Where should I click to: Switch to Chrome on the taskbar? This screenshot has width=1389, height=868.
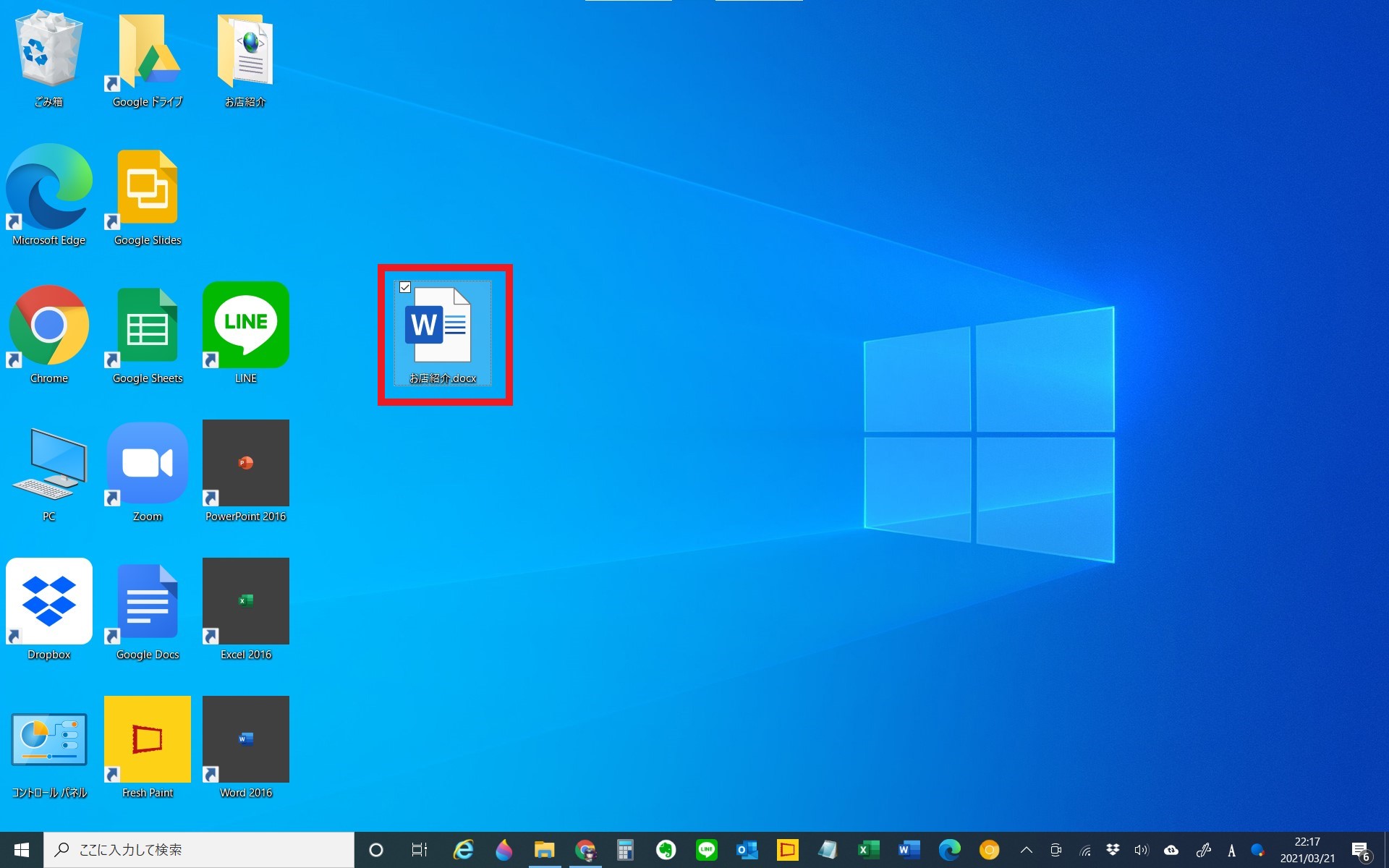(x=585, y=850)
